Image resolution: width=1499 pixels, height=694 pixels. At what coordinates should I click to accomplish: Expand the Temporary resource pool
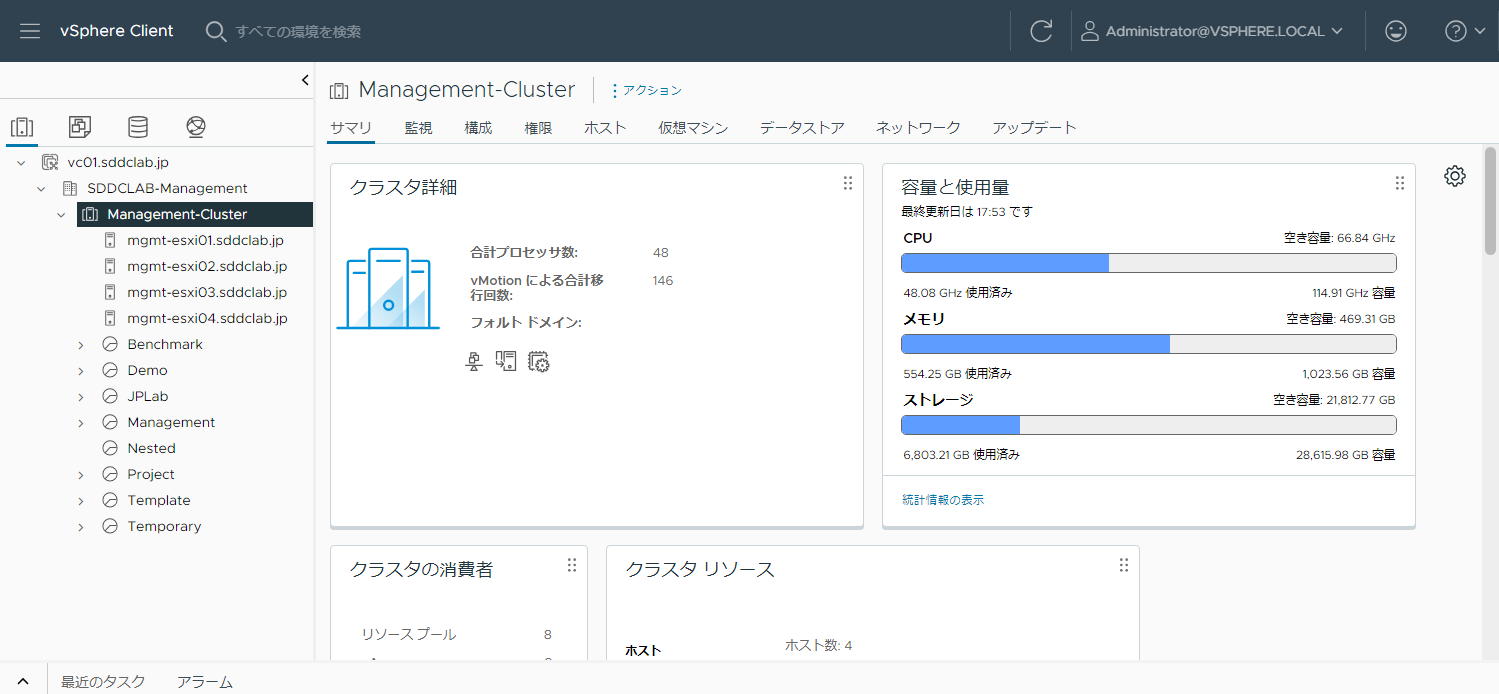point(81,526)
